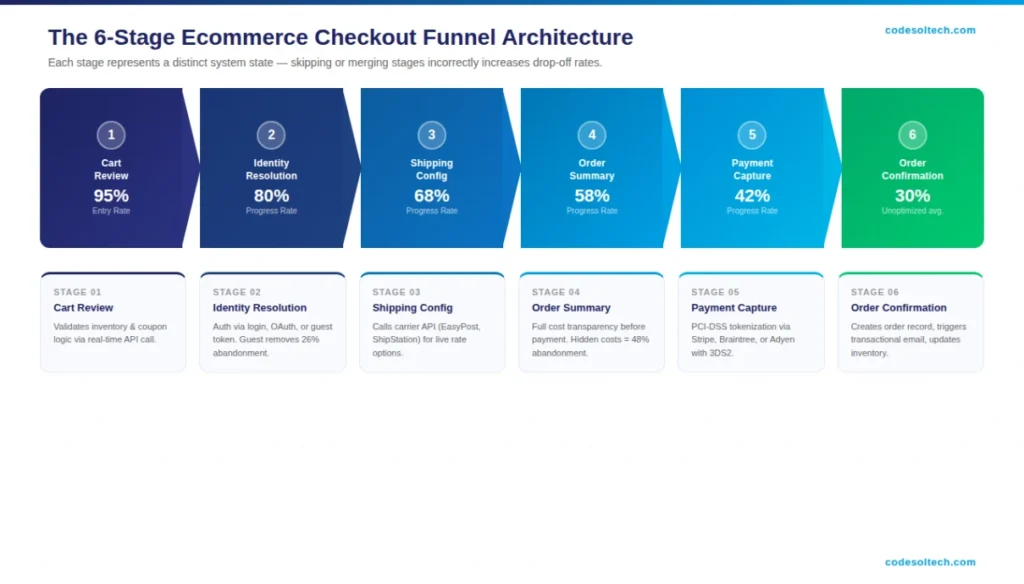Select the number 3 circle on Shipping Config

click(x=431, y=134)
